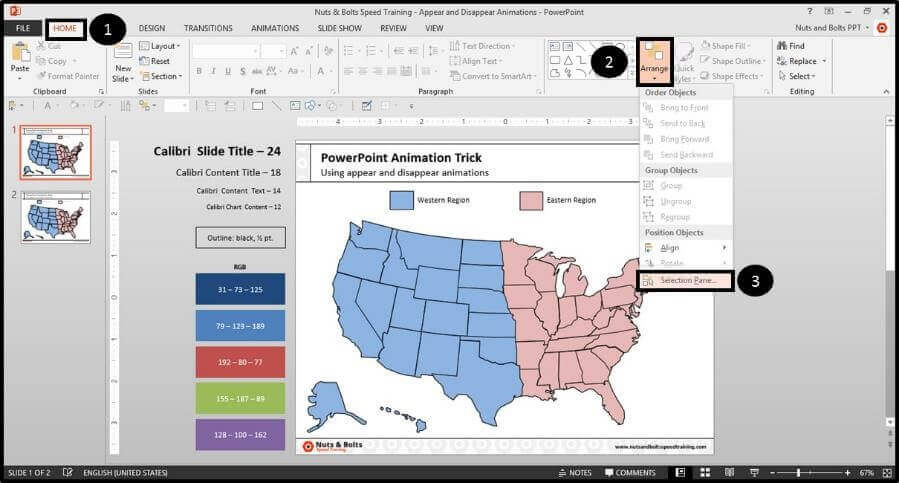Image resolution: width=899 pixels, height=483 pixels.
Task: Choose Align in Arrange menu
Action: pyautogui.click(x=686, y=248)
